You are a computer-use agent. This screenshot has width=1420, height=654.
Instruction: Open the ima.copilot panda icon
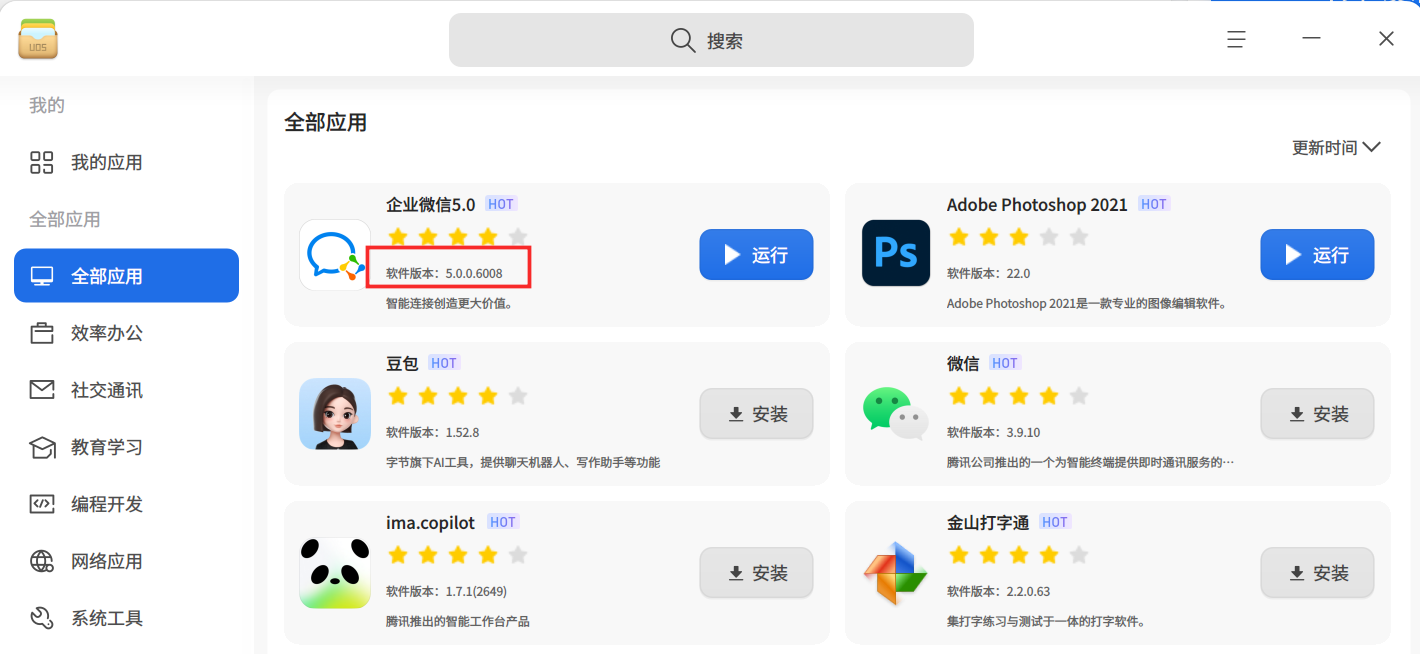[335, 573]
